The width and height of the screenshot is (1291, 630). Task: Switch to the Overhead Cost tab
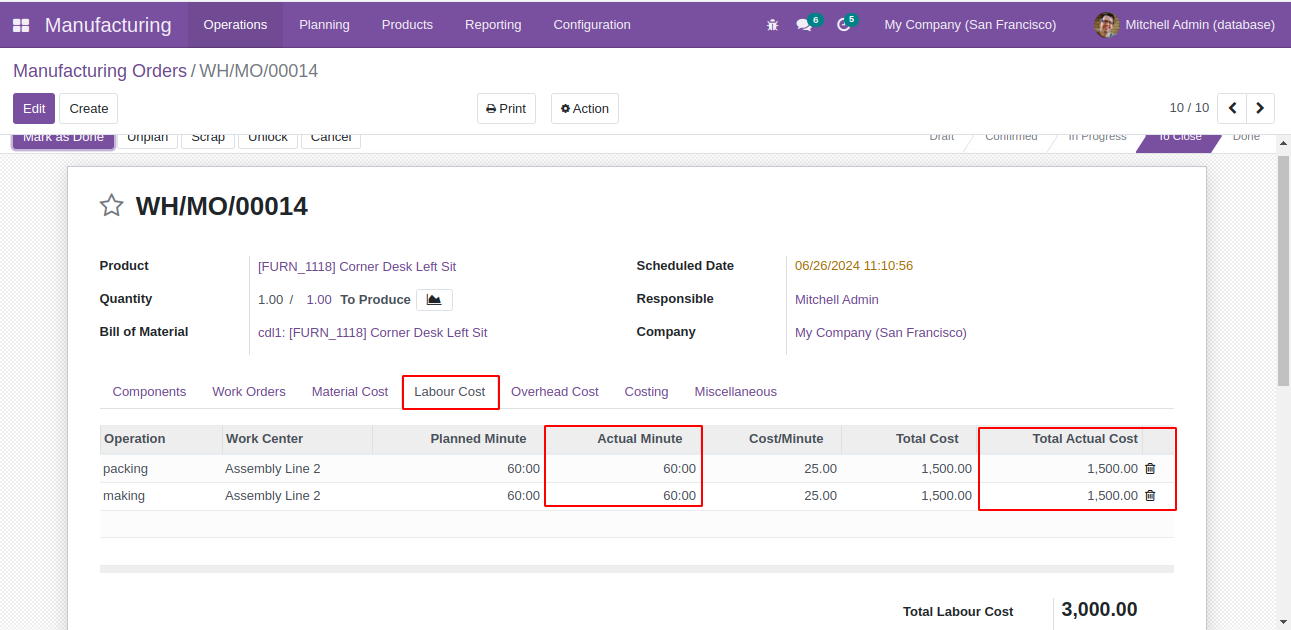click(x=555, y=392)
